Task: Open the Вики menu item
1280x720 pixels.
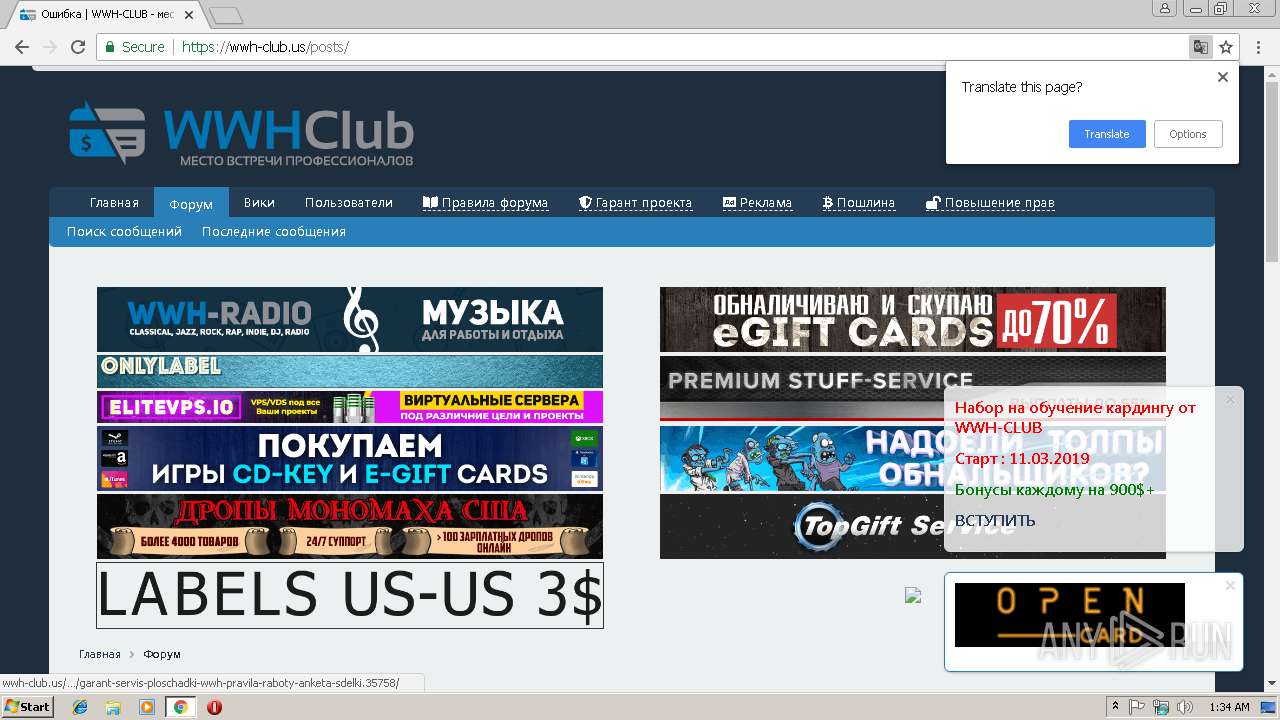Action: [x=259, y=202]
